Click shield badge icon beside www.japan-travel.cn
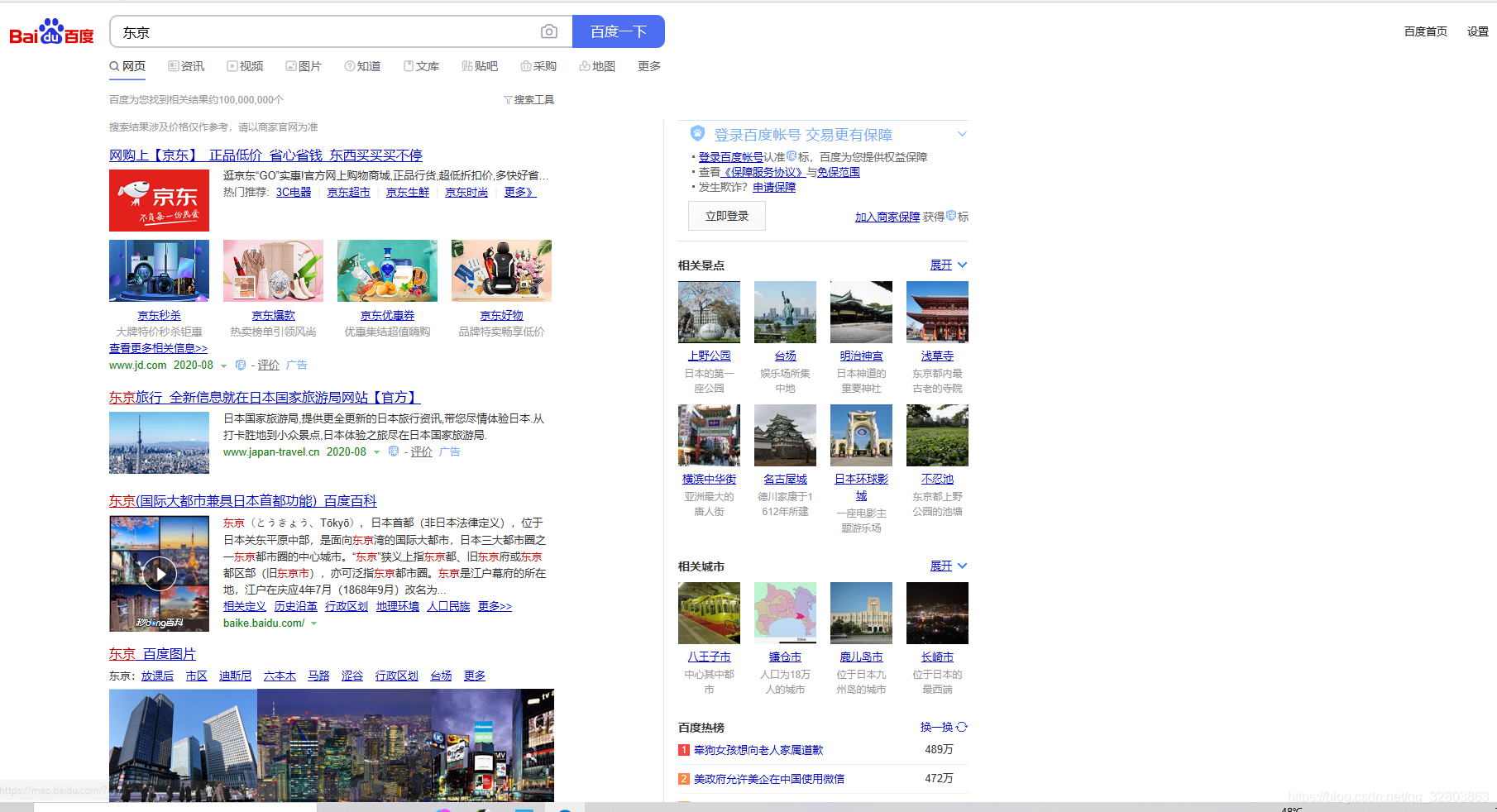Screen dimensions: 1497x812 coord(394,451)
